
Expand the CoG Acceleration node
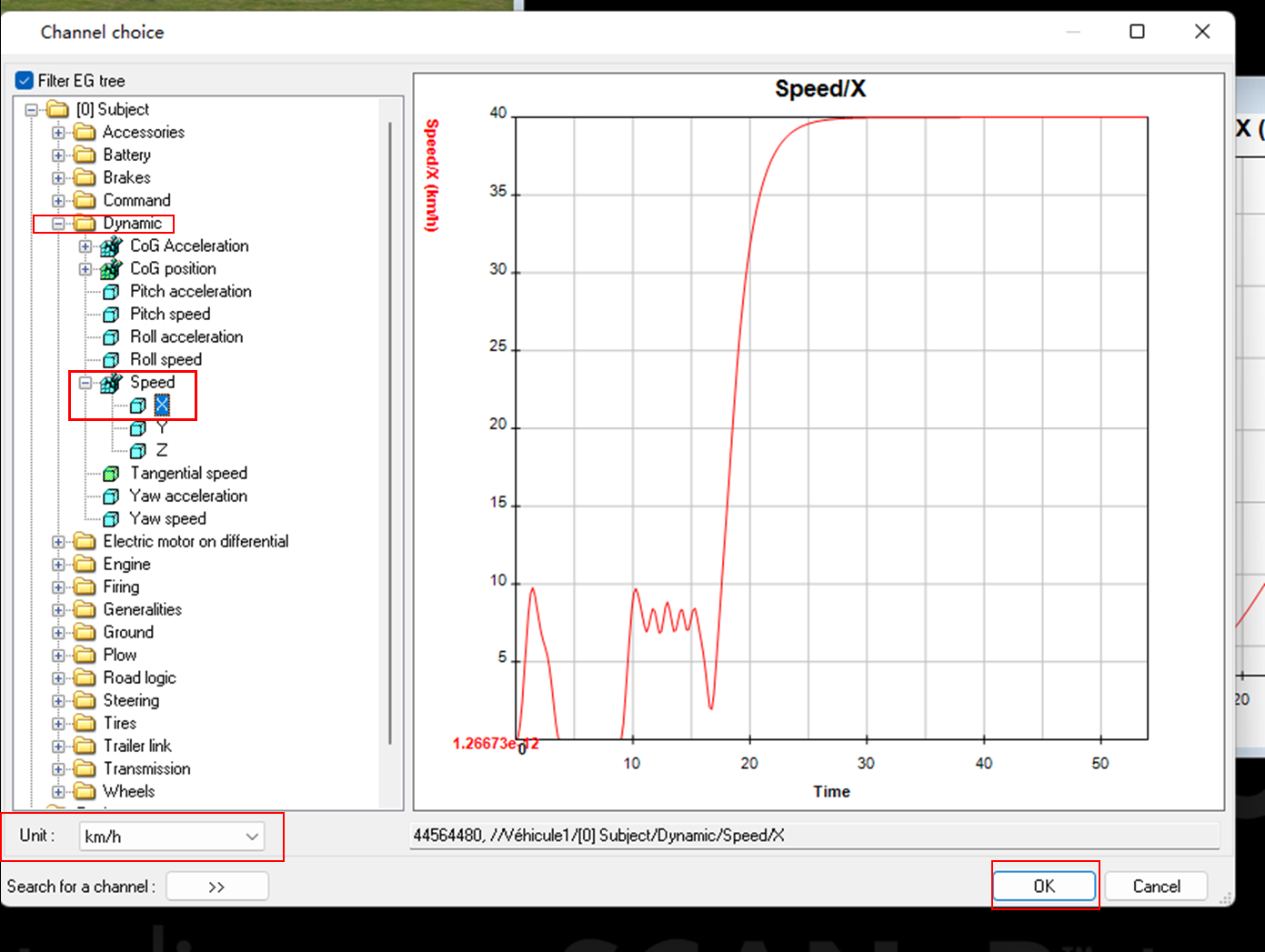click(x=85, y=246)
